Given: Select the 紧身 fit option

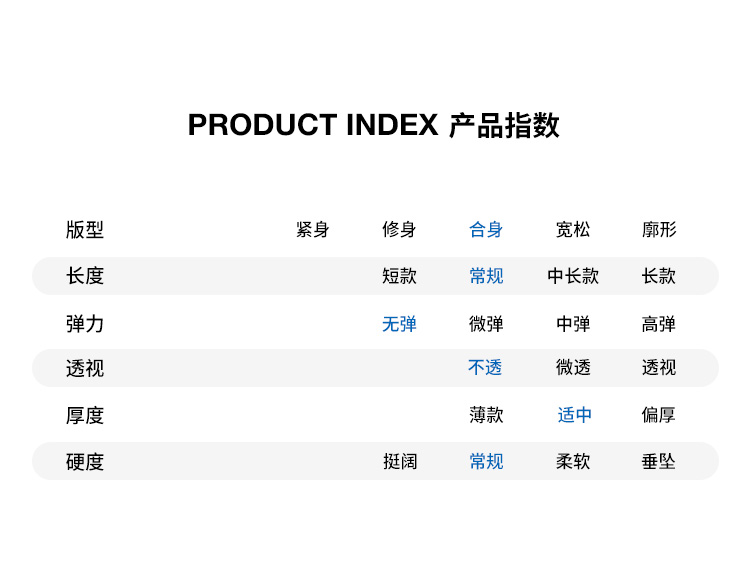Looking at the screenshot, I should [313, 230].
